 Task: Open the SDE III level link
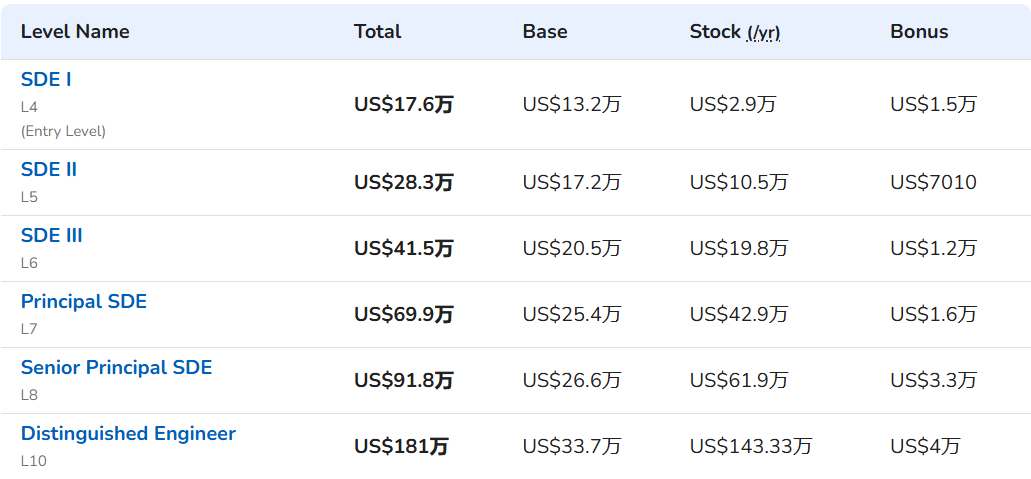[x=51, y=236]
